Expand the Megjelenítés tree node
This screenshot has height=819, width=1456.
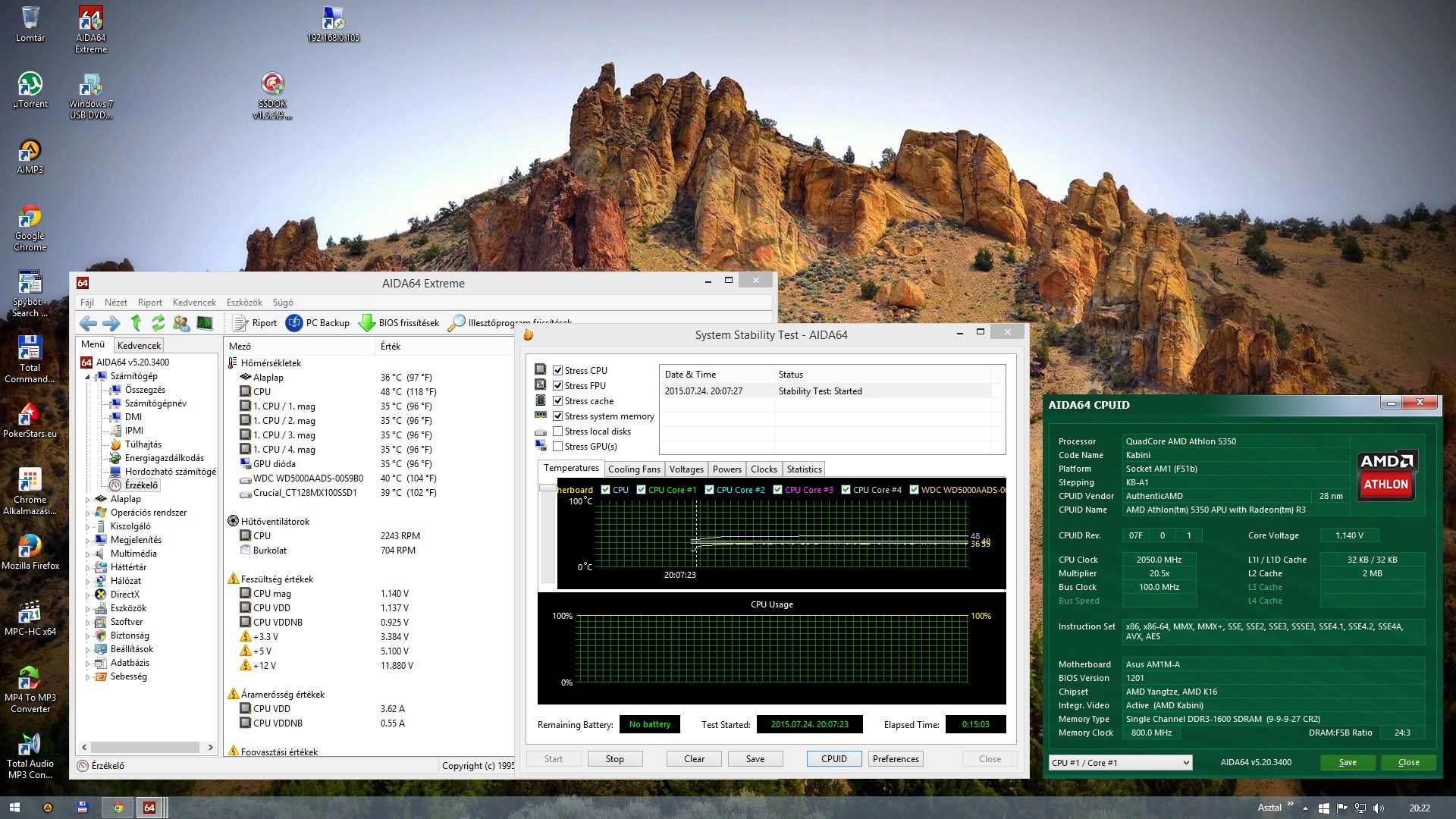87,541
